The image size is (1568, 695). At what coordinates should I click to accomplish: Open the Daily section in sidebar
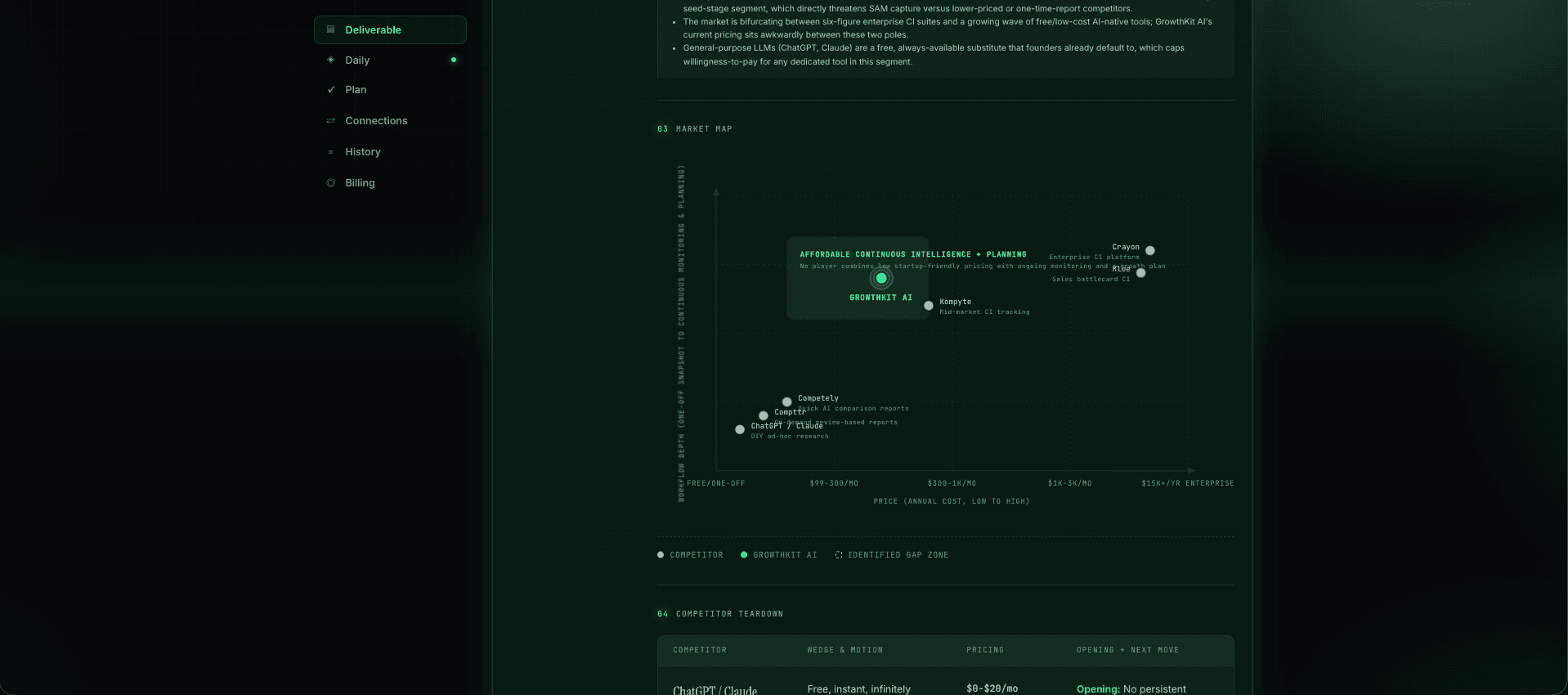(390, 60)
